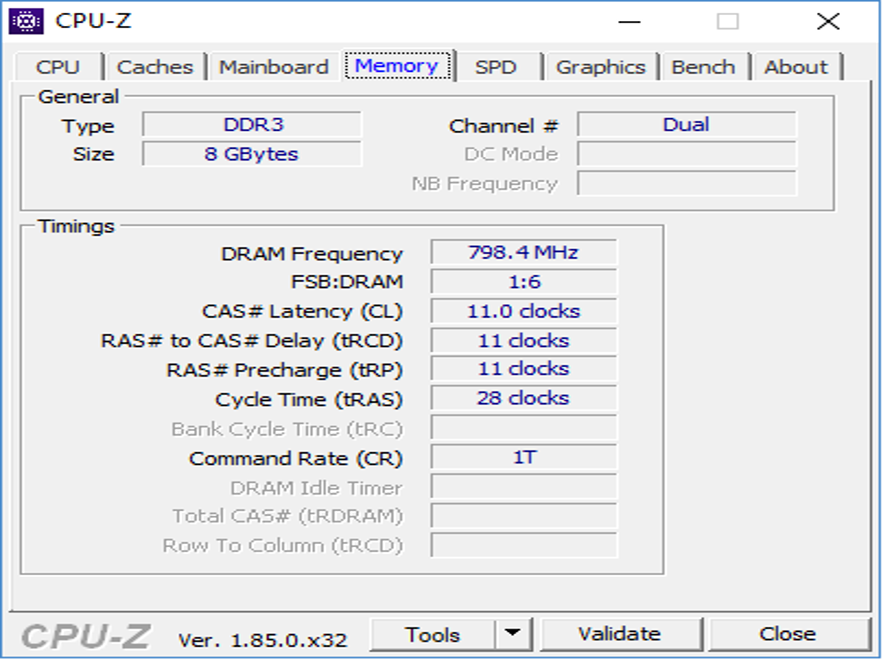Click the Channel # field showing Dual

(687, 125)
